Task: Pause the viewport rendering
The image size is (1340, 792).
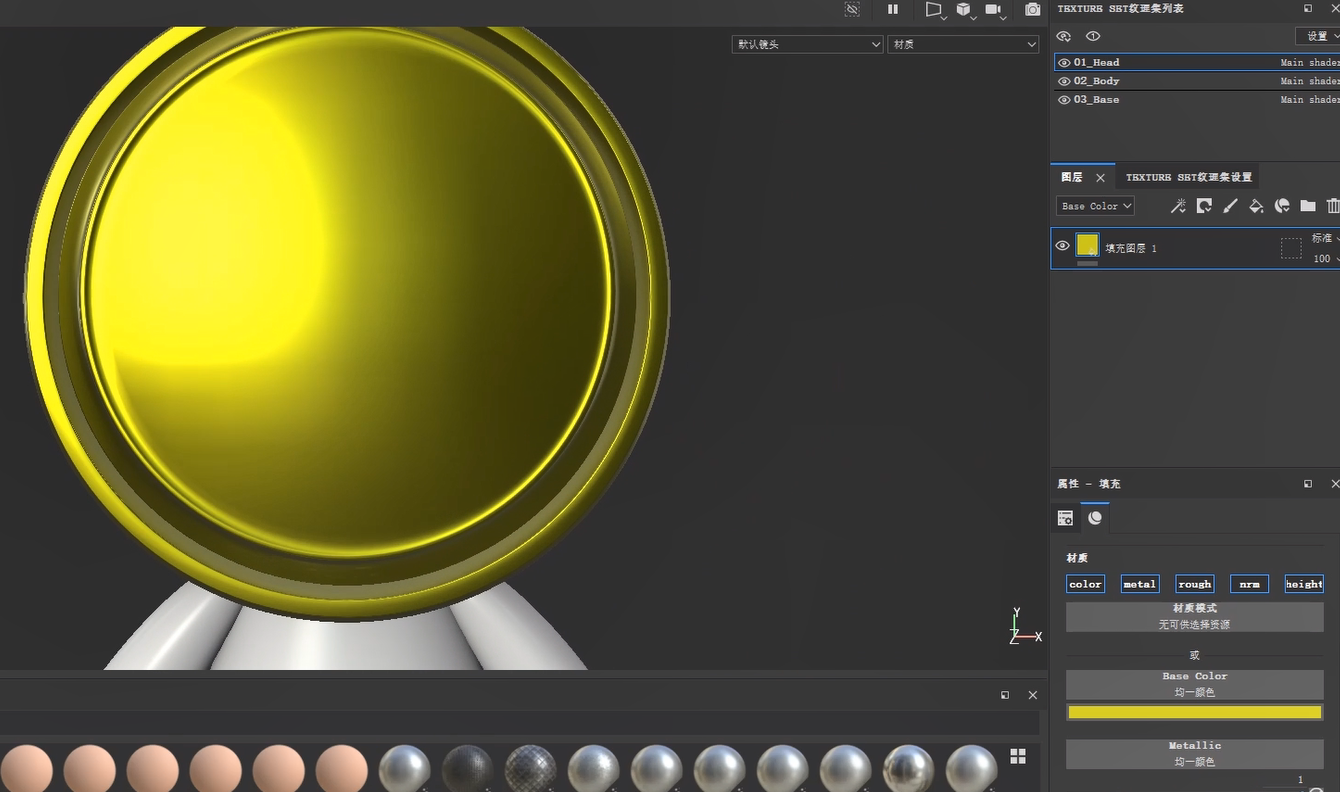Action: pyautogui.click(x=893, y=10)
